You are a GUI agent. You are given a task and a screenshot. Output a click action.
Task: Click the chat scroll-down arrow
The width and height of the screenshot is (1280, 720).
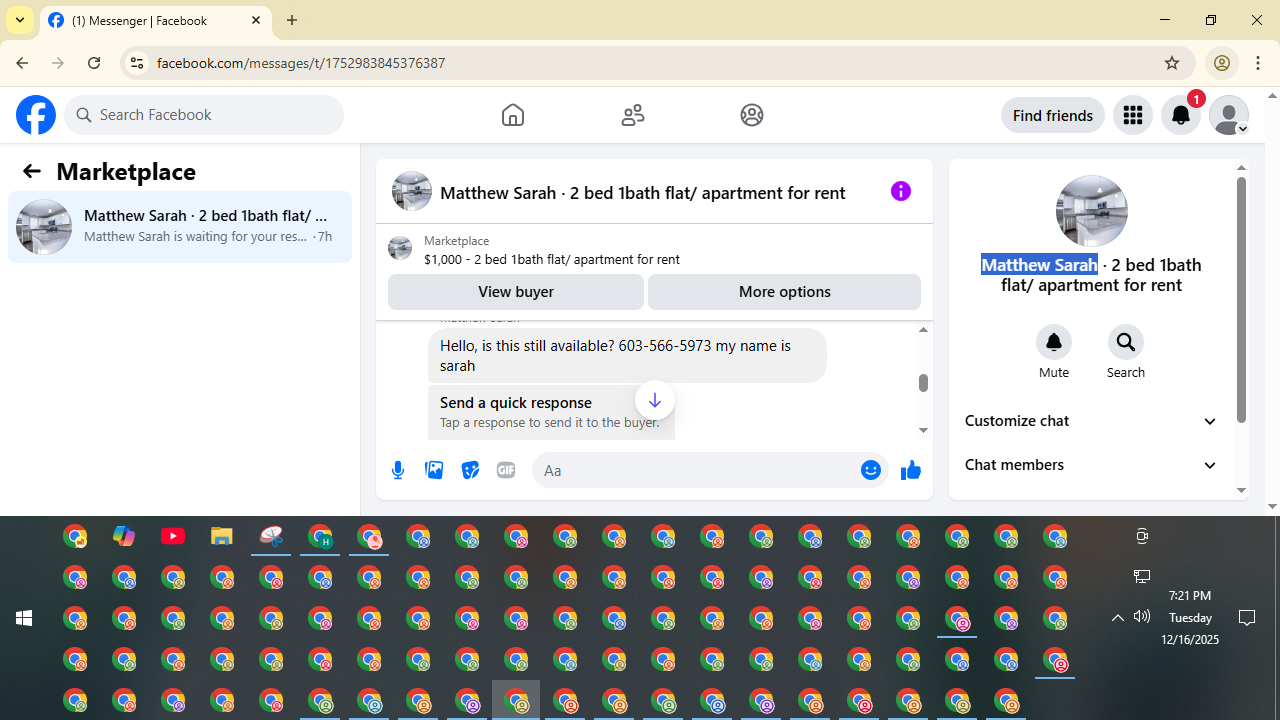pos(923,430)
